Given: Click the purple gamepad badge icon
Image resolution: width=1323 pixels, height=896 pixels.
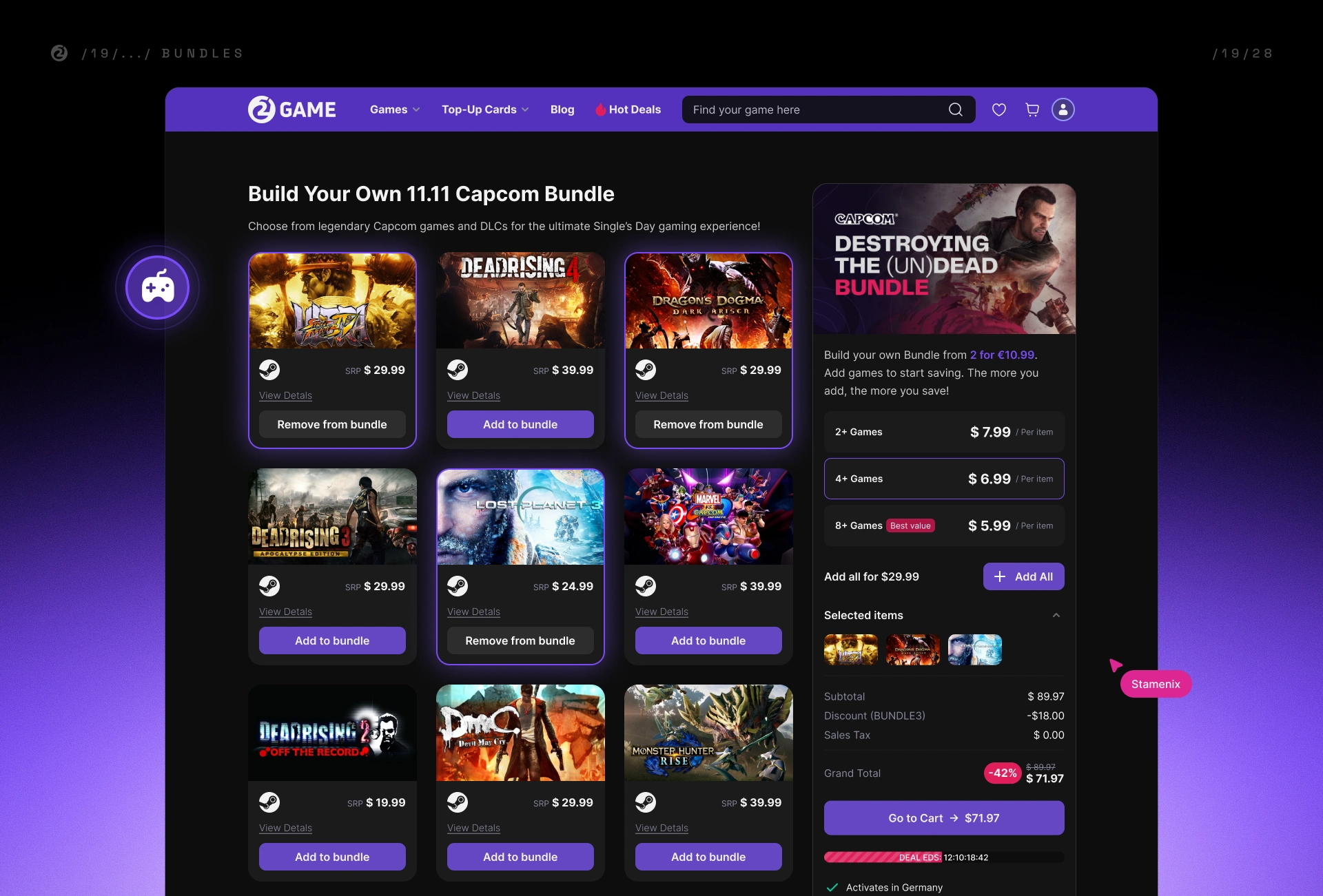Looking at the screenshot, I should 158,287.
